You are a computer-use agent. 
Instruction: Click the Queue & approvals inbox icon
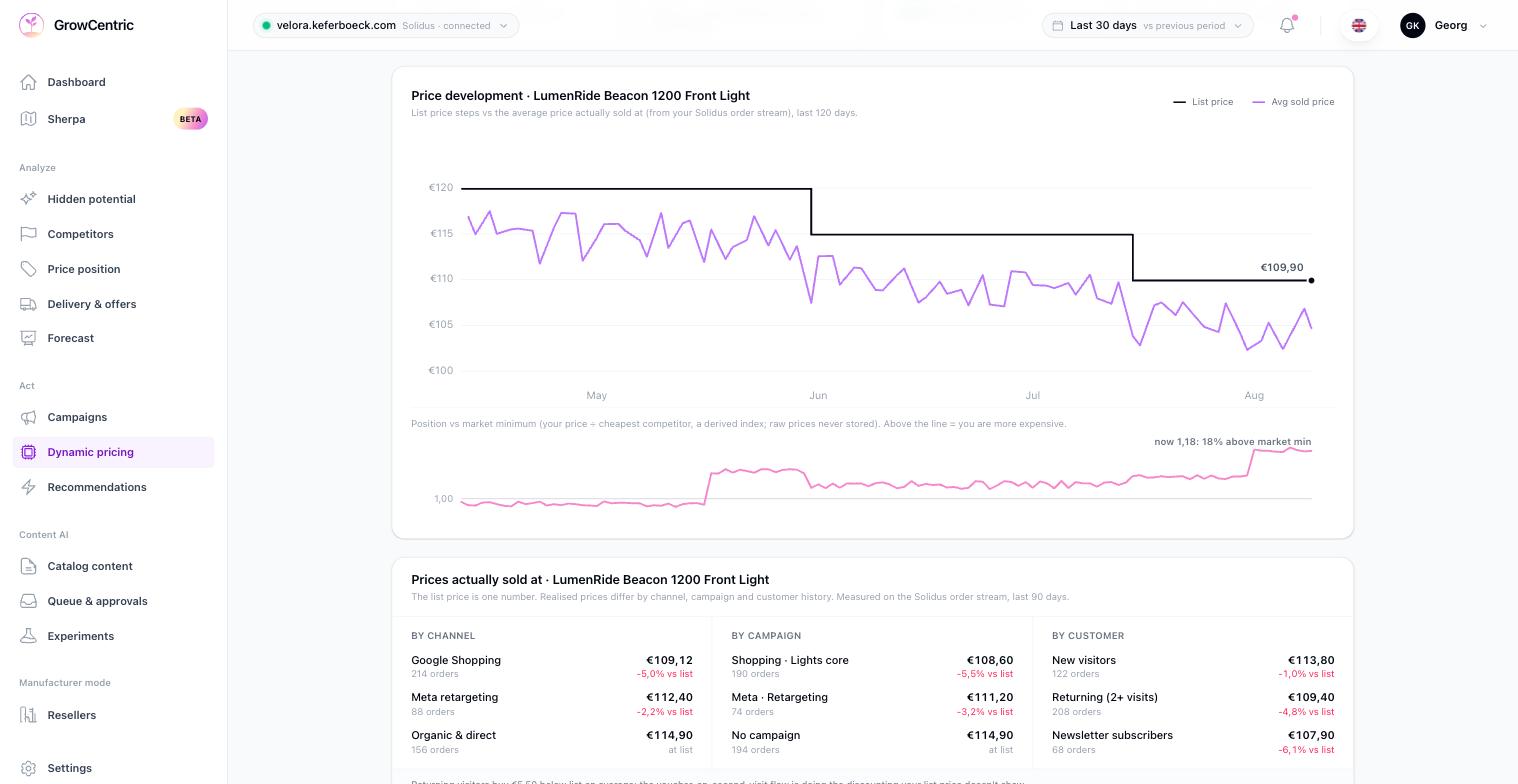[28, 601]
